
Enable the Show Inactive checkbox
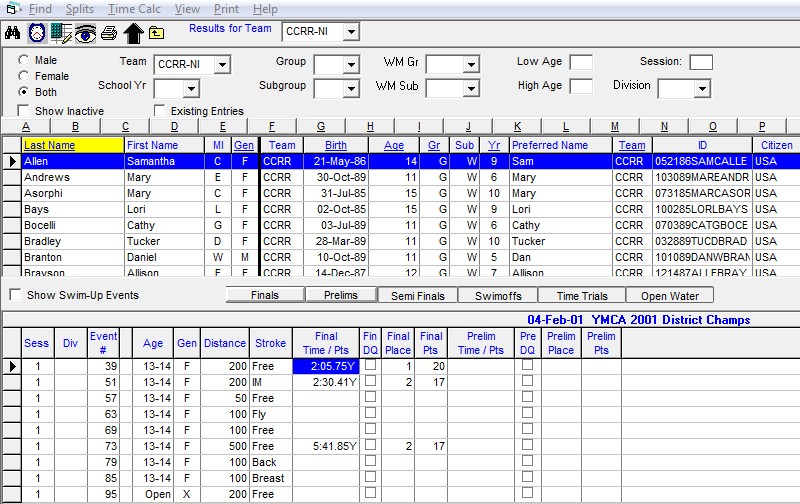[24, 110]
